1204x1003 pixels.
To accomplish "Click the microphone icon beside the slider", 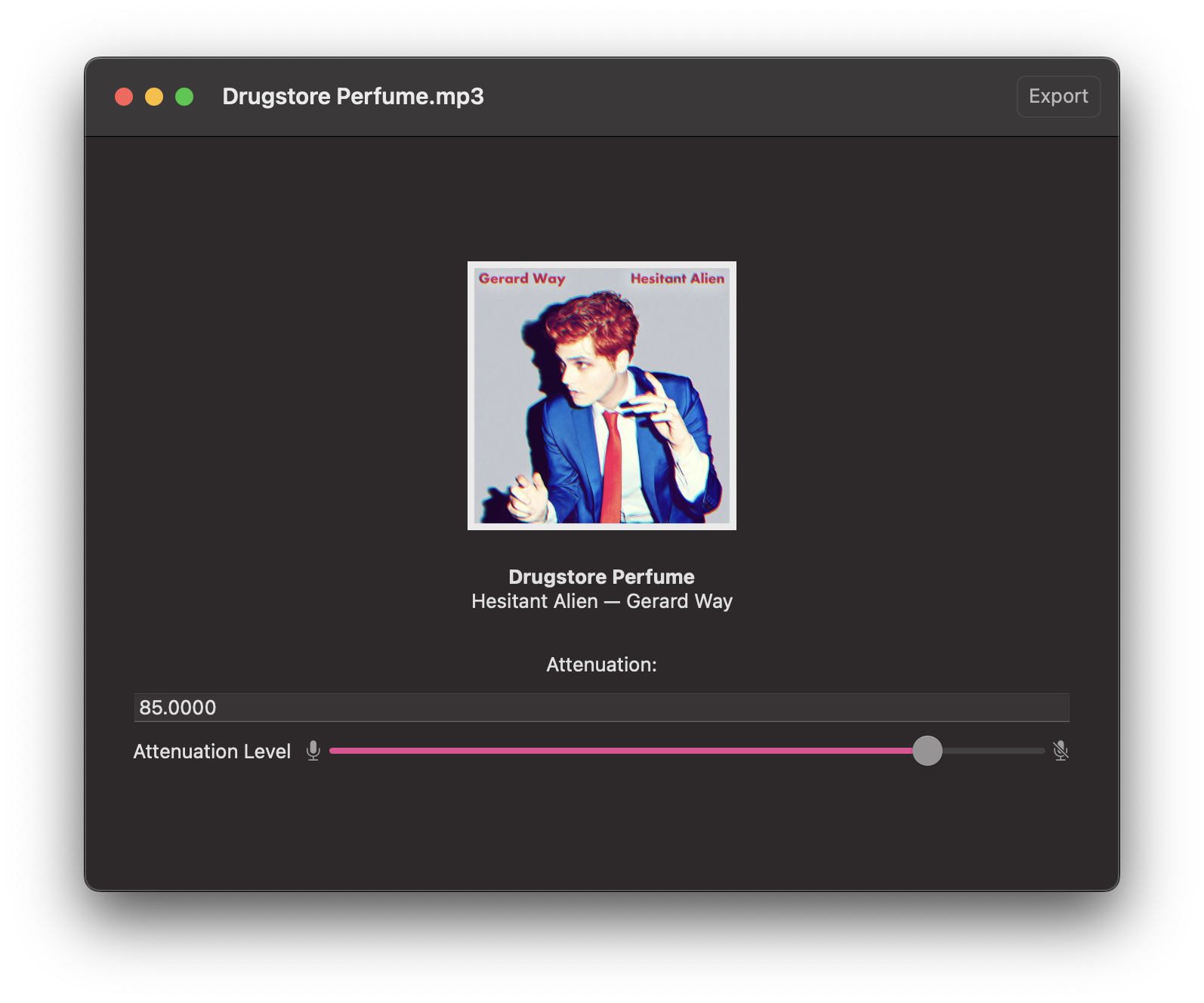I will coord(313,751).
